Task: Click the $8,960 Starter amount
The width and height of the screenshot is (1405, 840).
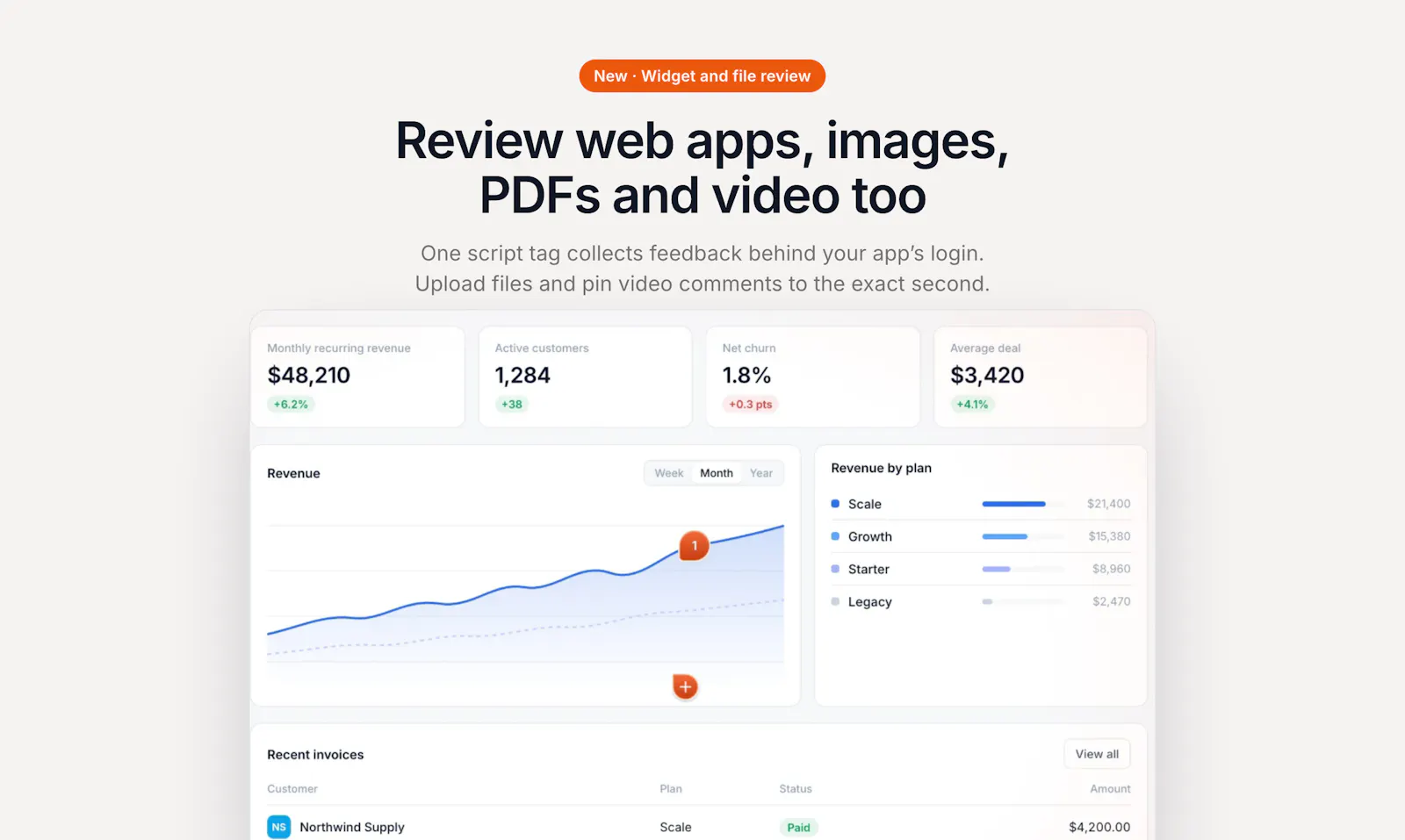Action: (1111, 569)
